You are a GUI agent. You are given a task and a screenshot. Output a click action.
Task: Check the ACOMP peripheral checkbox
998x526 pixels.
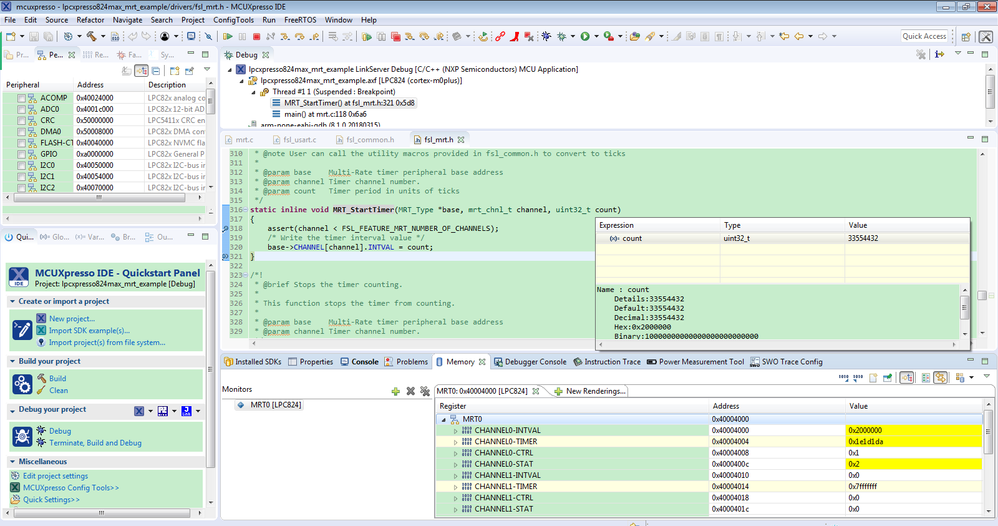pyautogui.click(x=21, y=98)
